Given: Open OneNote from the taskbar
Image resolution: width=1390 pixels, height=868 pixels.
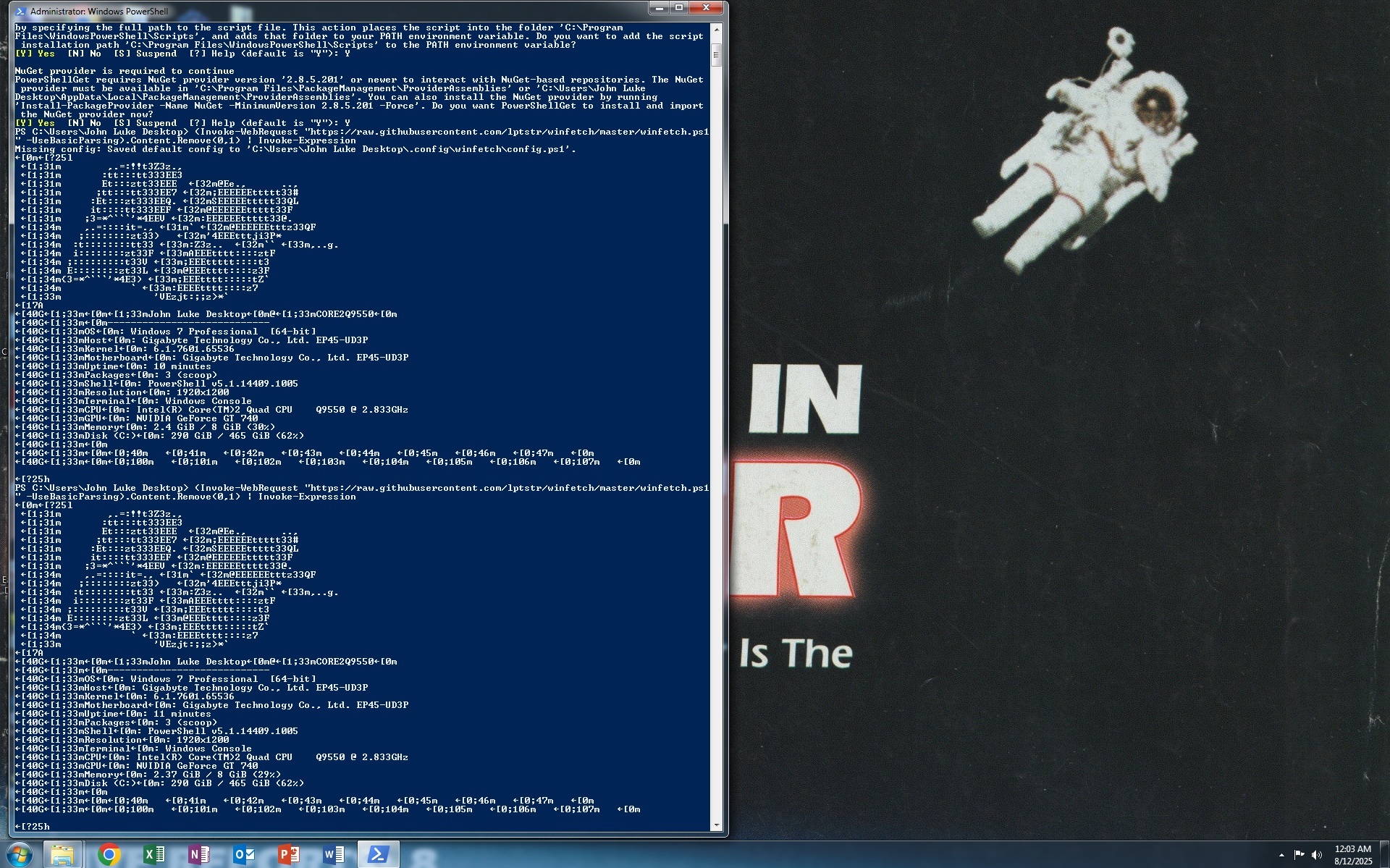Looking at the screenshot, I should (x=198, y=855).
